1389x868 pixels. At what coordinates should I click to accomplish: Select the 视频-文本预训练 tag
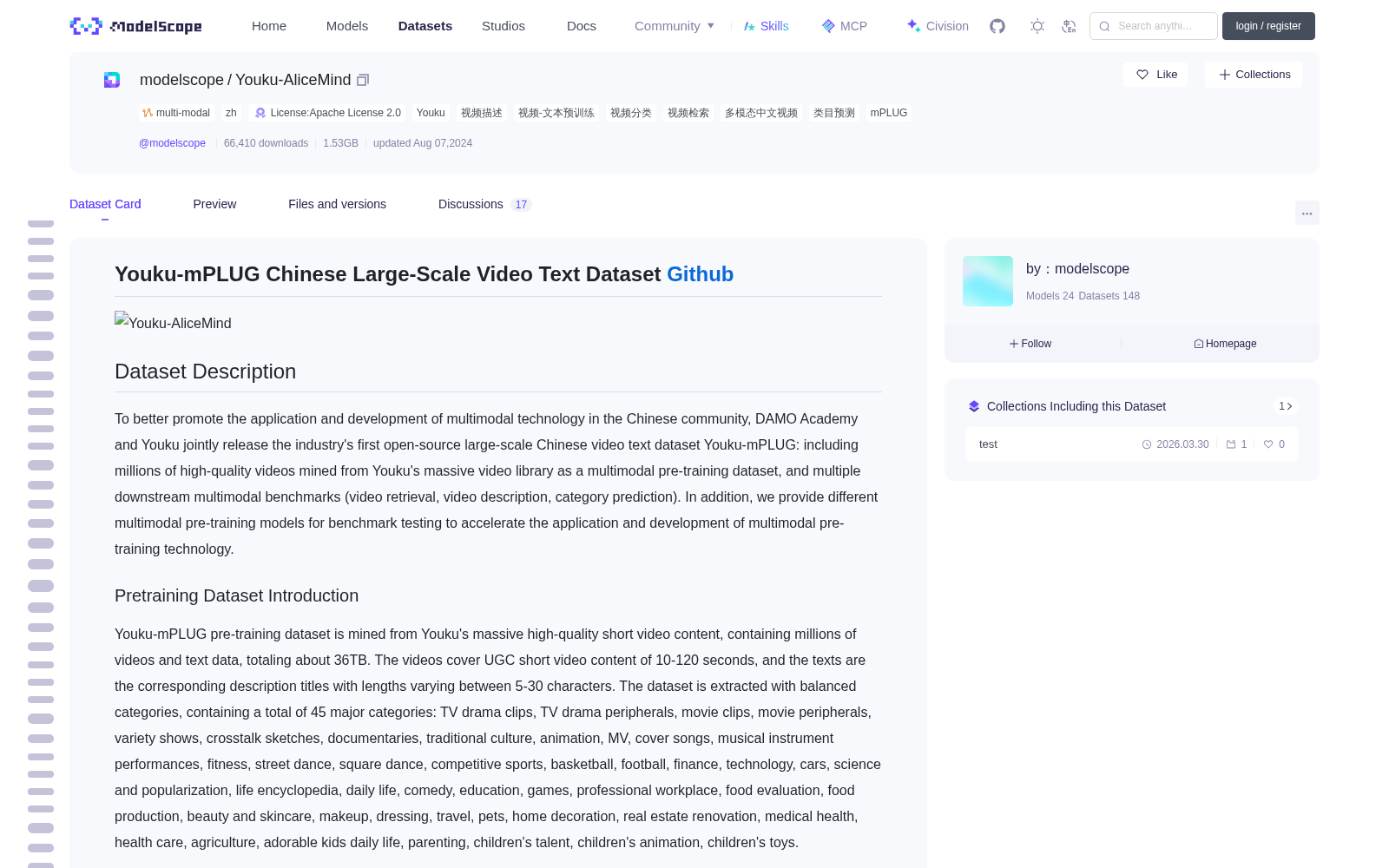556,113
